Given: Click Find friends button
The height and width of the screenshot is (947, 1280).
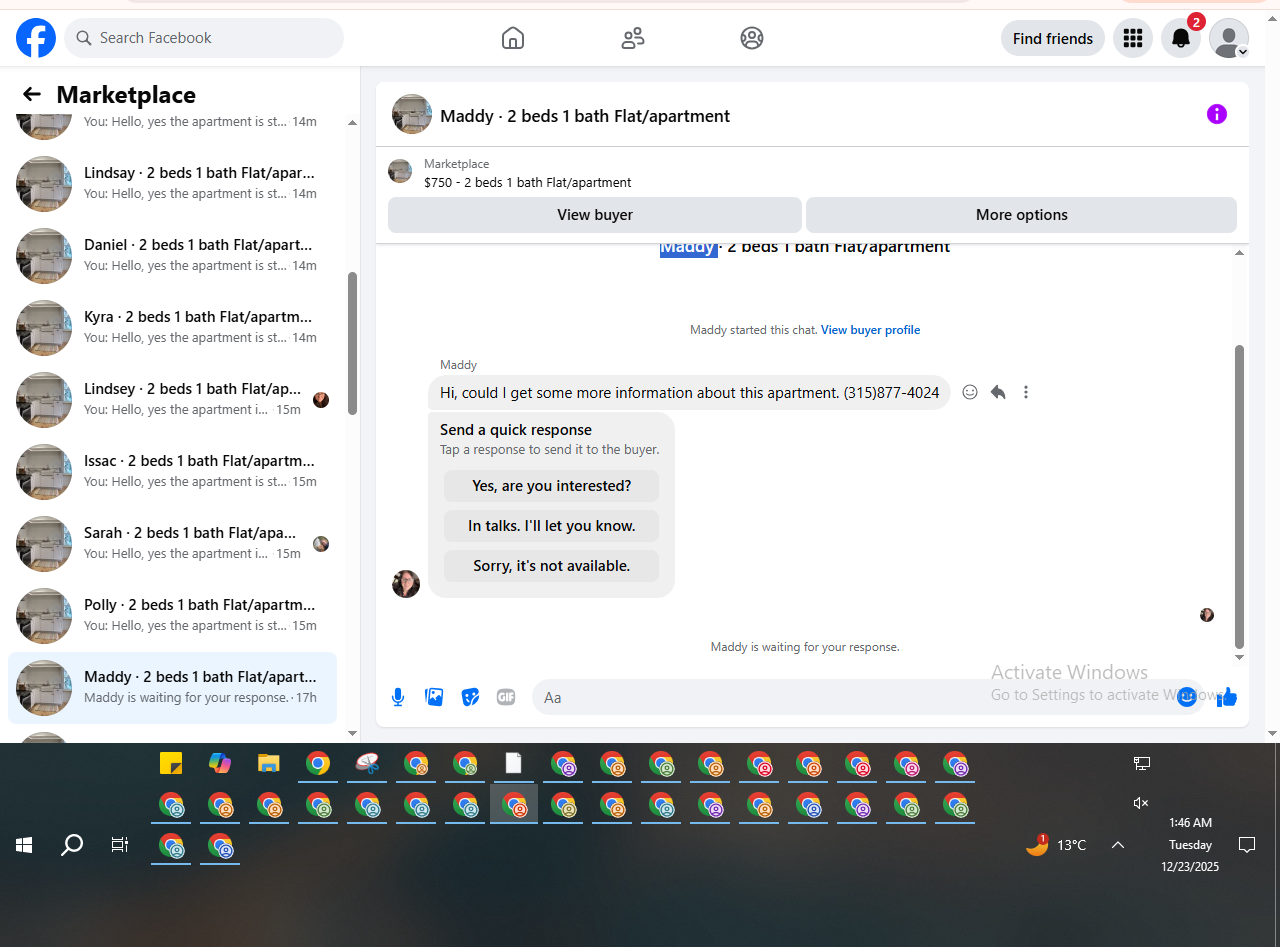Looking at the screenshot, I should pyautogui.click(x=1053, y=38).
